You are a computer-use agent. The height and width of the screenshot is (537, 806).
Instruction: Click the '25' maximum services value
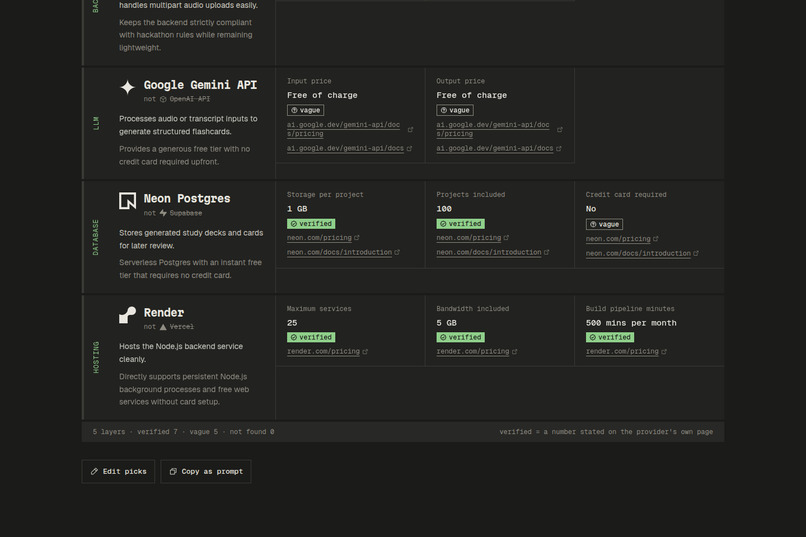[x=292, y=323]
